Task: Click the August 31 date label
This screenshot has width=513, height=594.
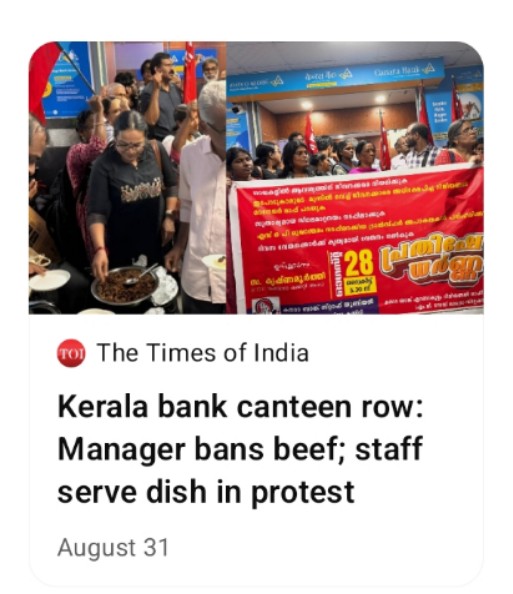Action: (113, 547)
